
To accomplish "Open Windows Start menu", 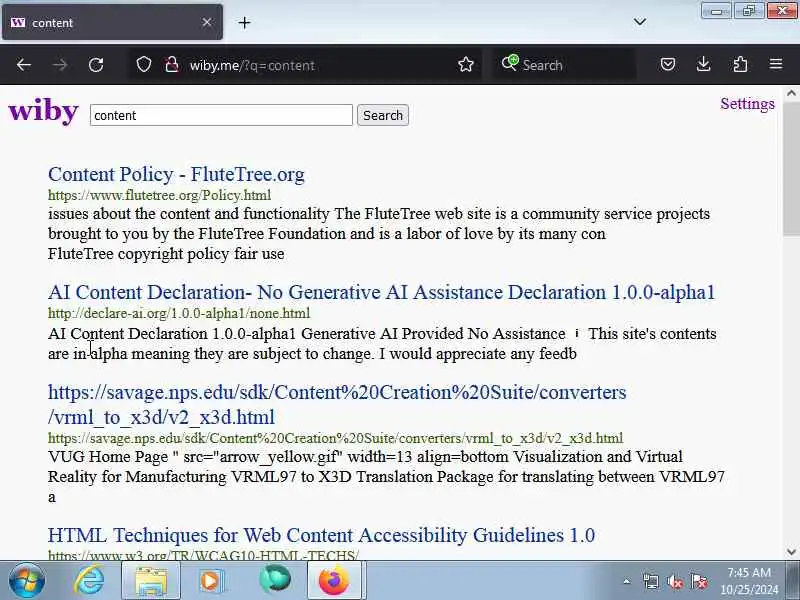I will 27,581.
